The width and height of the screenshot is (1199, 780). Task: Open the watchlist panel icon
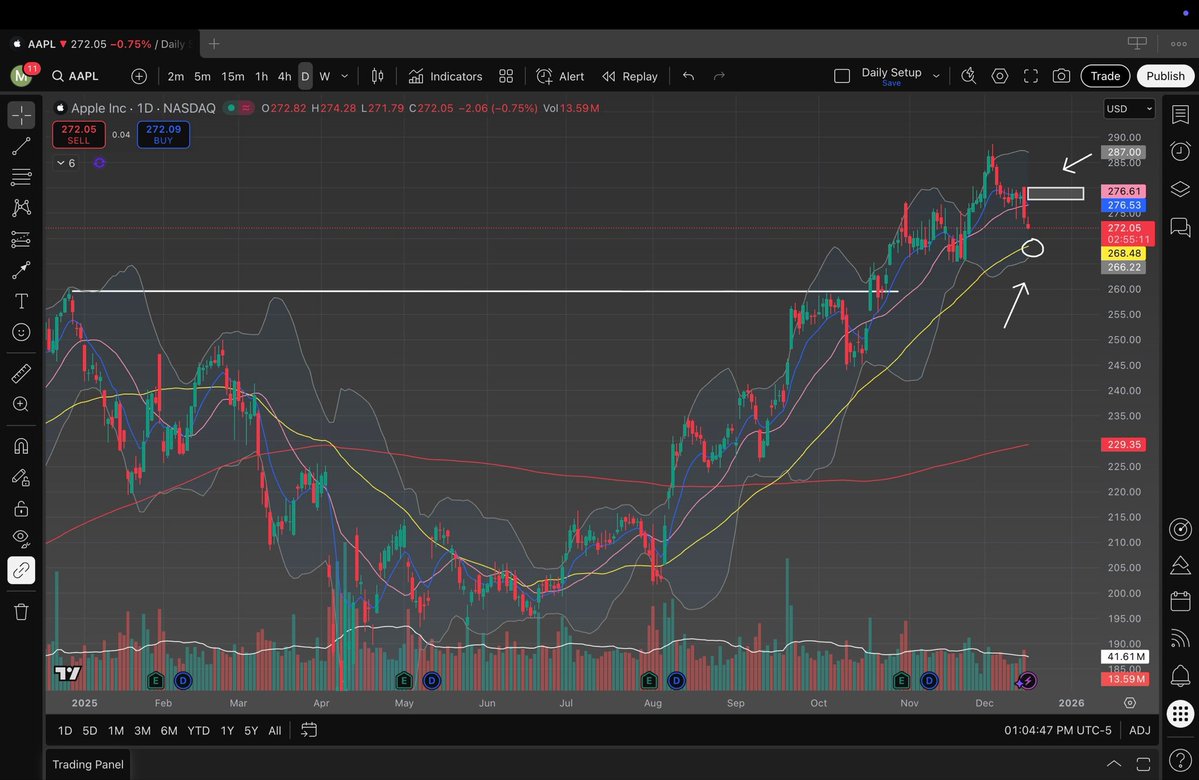[x=1181, y=115]
